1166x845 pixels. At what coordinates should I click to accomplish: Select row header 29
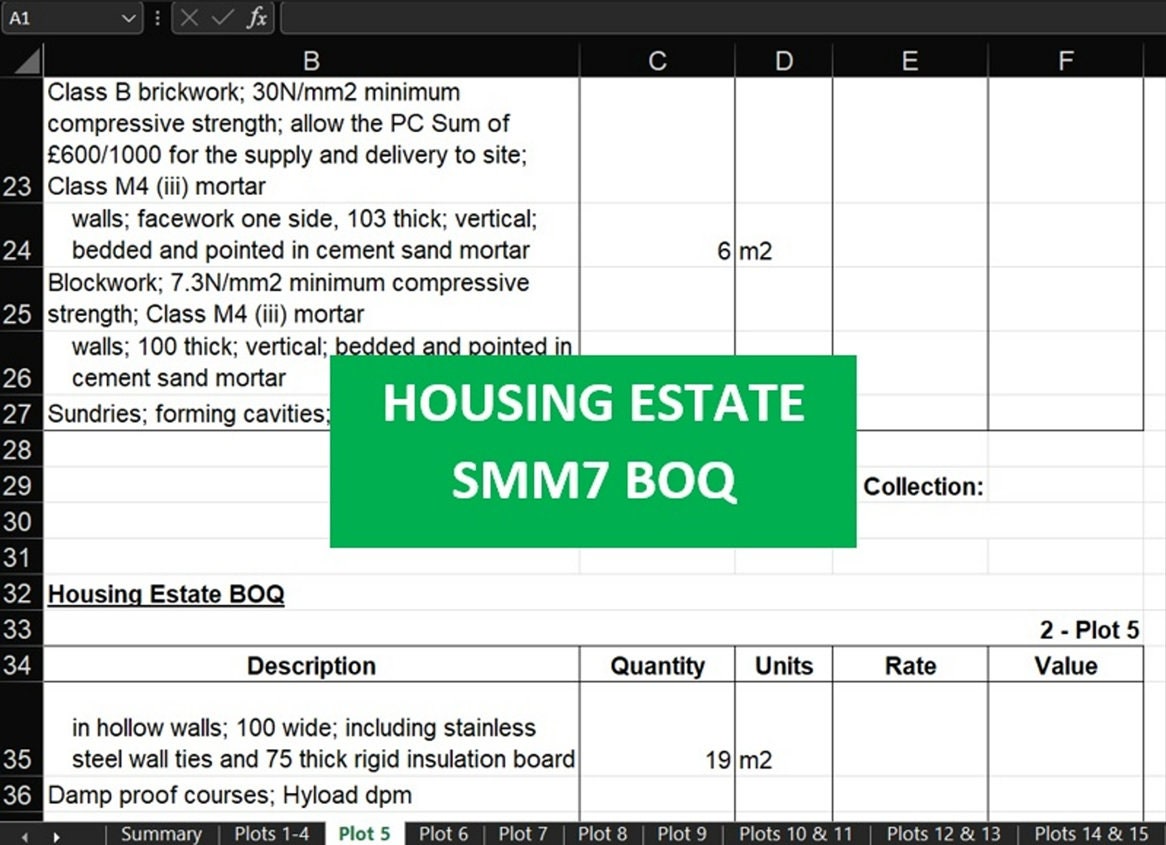pyautogui.click(x=20, y=486)
